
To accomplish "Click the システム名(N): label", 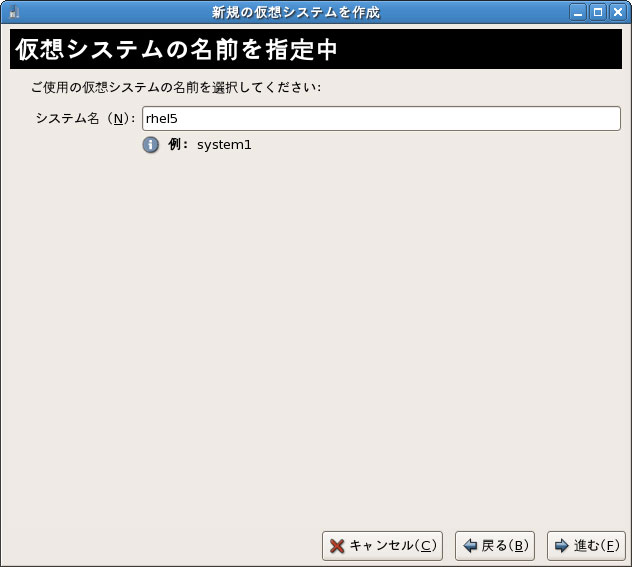I will pyautogui.click(x=84, y=119).
